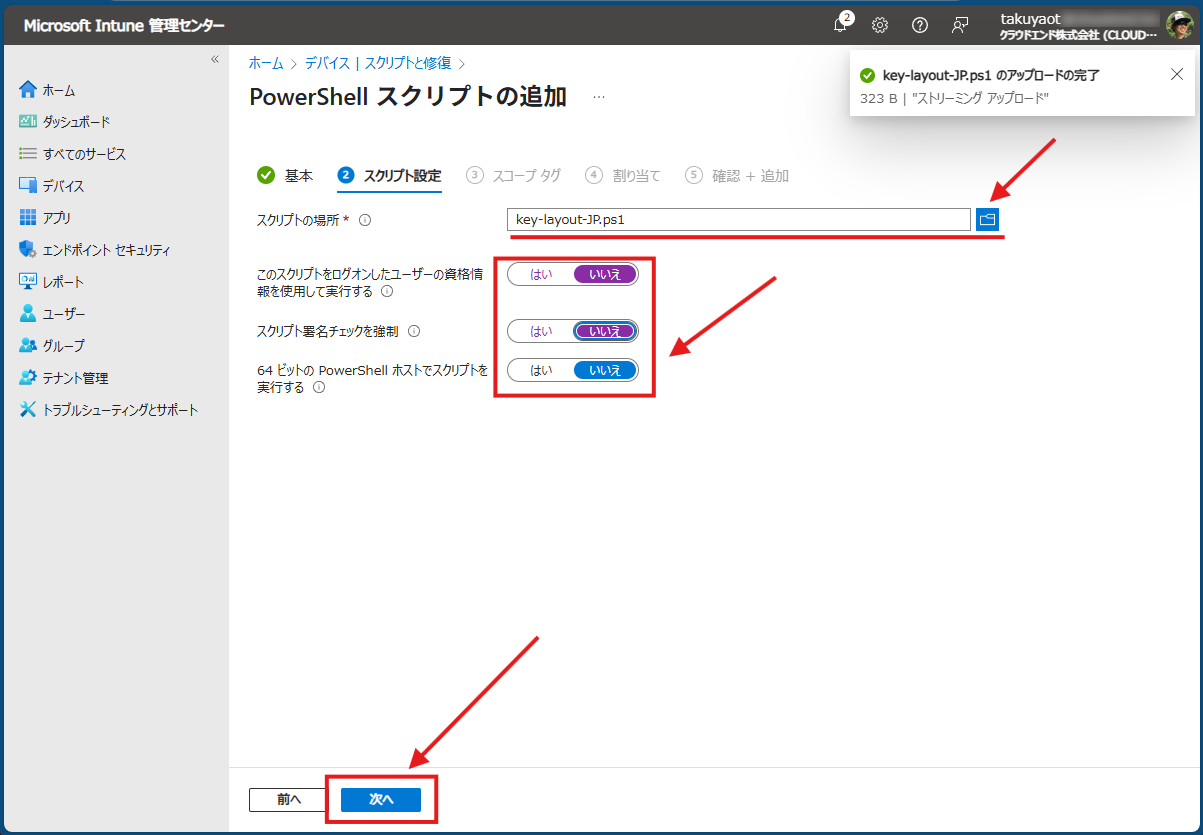Image resolution: width=1203 pixels, height=835 pixels.
Task: Collapse the left navigation with double chevron
Action: click(x=214, y=59)
